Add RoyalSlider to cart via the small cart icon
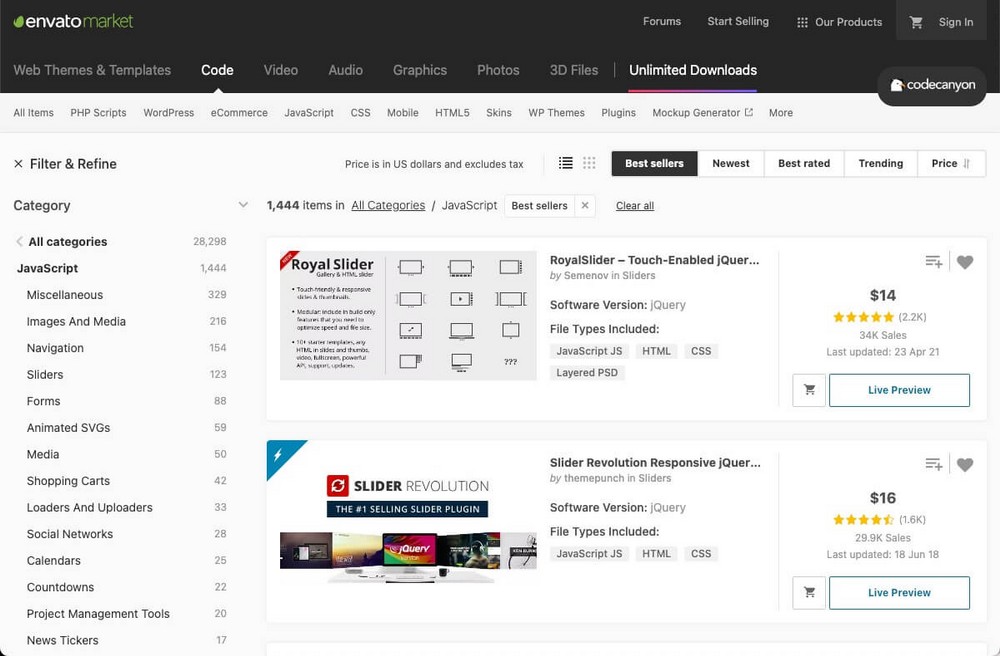This screenshot has width=1000, height=656. tap(809, 390)
